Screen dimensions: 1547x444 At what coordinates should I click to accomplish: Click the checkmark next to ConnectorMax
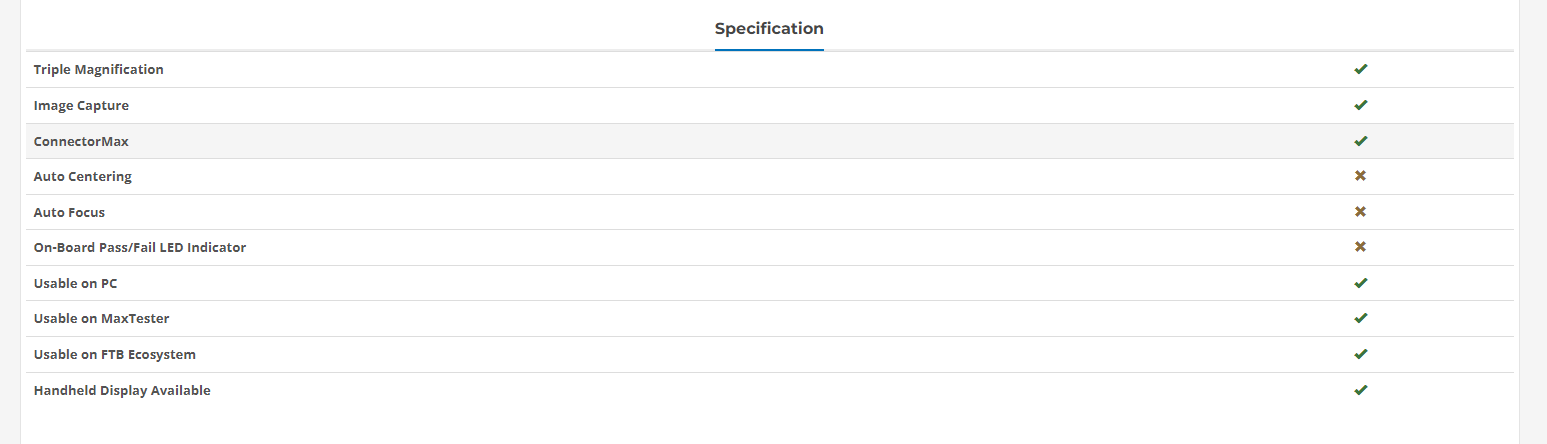click(1360, 141)
